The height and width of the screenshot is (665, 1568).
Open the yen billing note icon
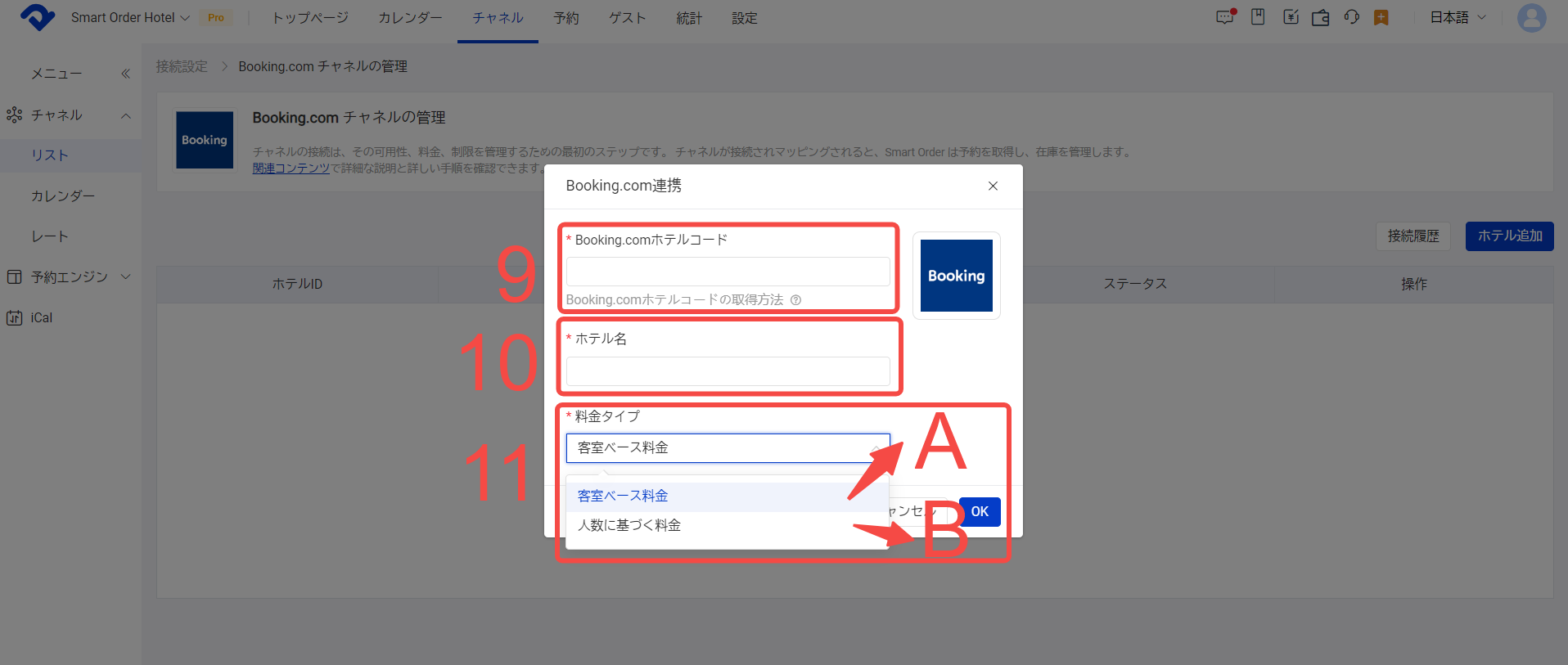(1291, 17)
